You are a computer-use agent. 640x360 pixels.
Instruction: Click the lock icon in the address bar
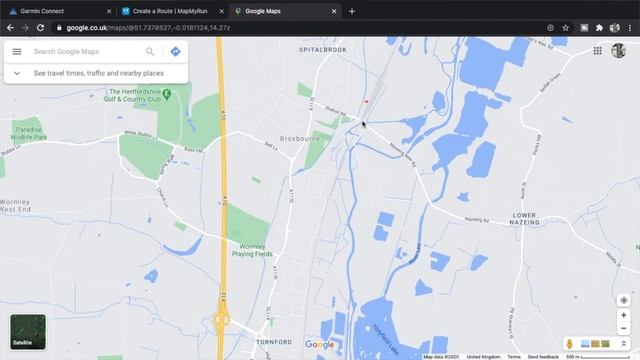tap(59, 28)
